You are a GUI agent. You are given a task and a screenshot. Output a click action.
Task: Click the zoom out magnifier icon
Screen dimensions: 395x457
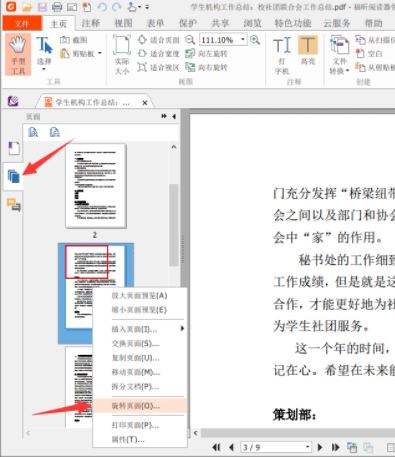coord(190,40)
